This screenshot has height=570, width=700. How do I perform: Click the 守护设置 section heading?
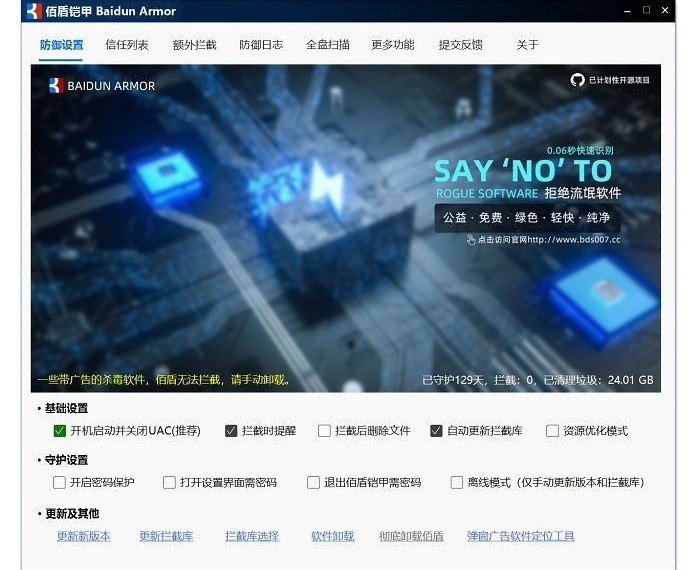pos(66,460)
